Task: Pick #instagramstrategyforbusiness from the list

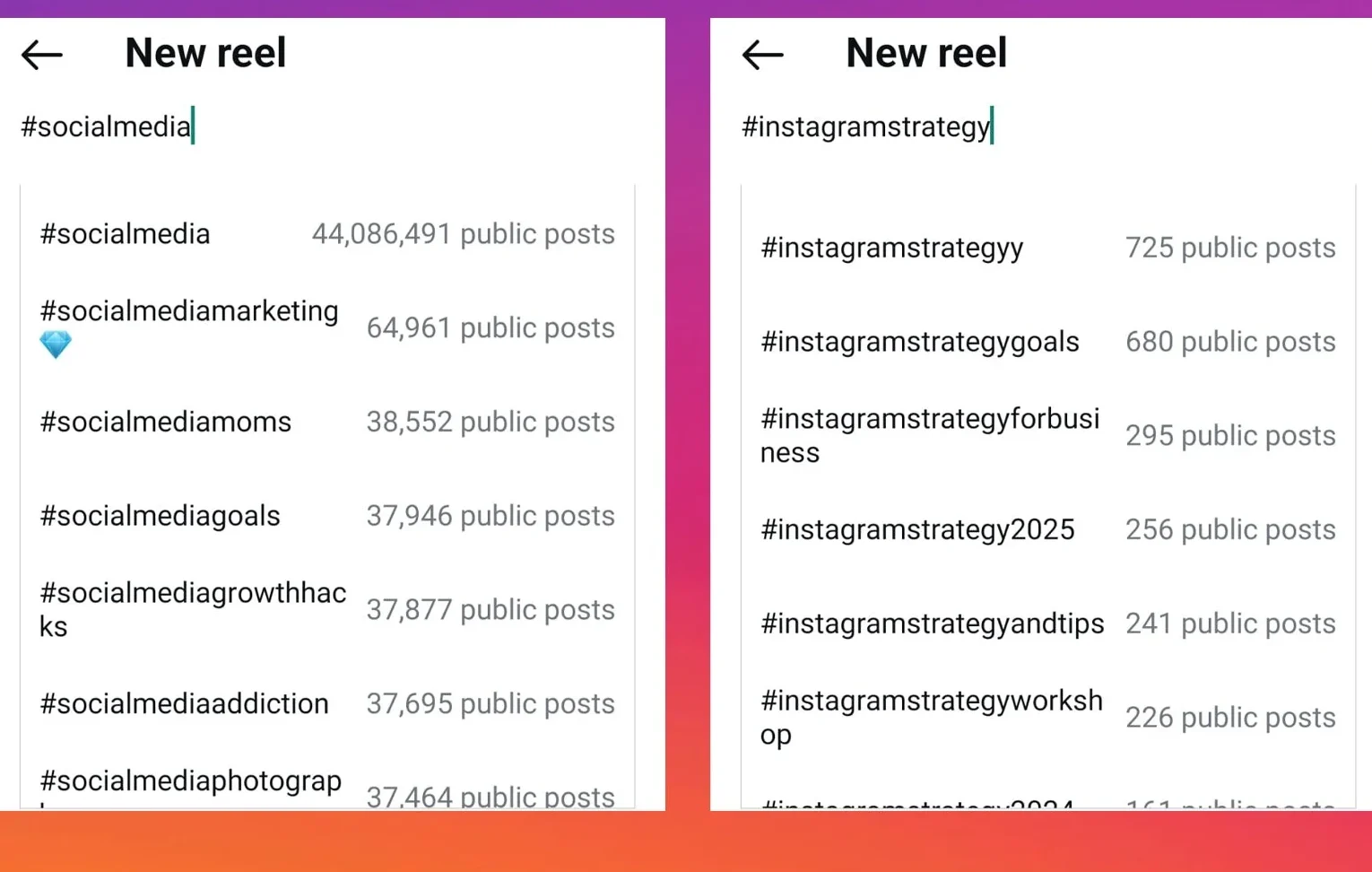Action: pos(1048,435)
